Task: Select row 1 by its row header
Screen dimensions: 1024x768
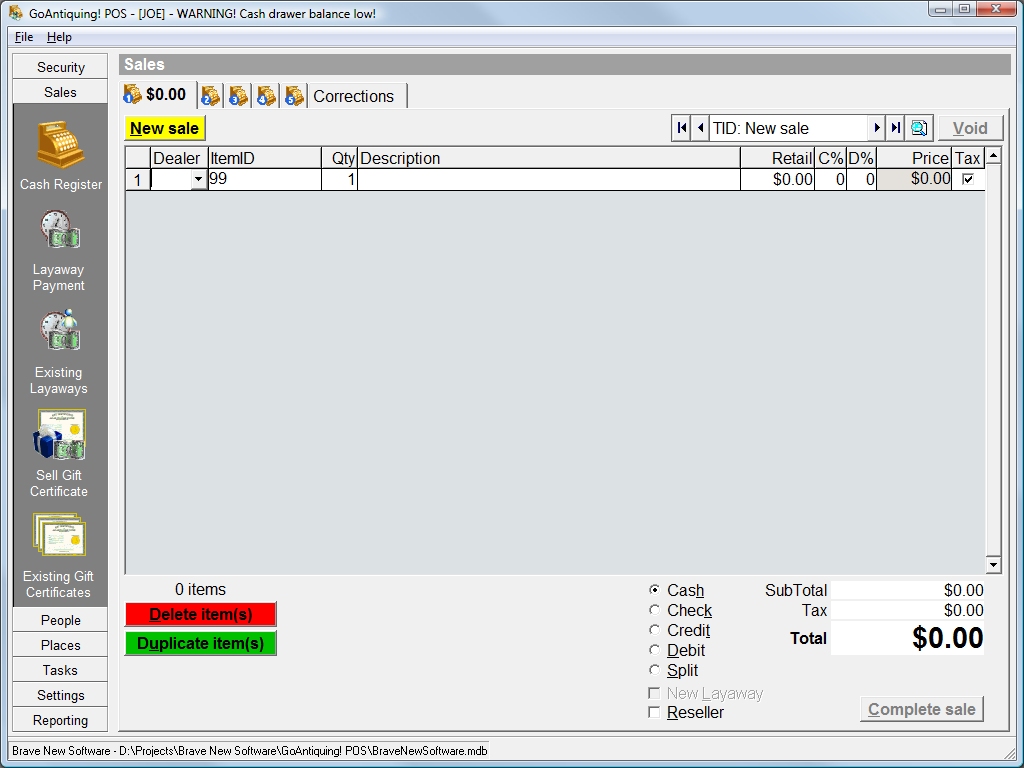Action: (x=137, y=179)
